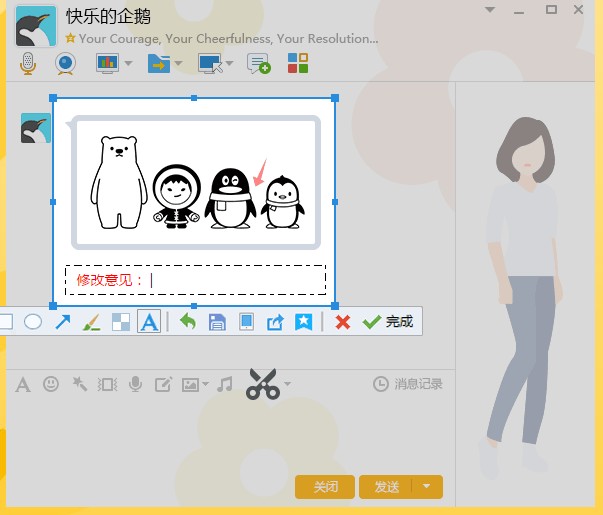
Task: Send a window shake icon
Action: click(107, 384)
